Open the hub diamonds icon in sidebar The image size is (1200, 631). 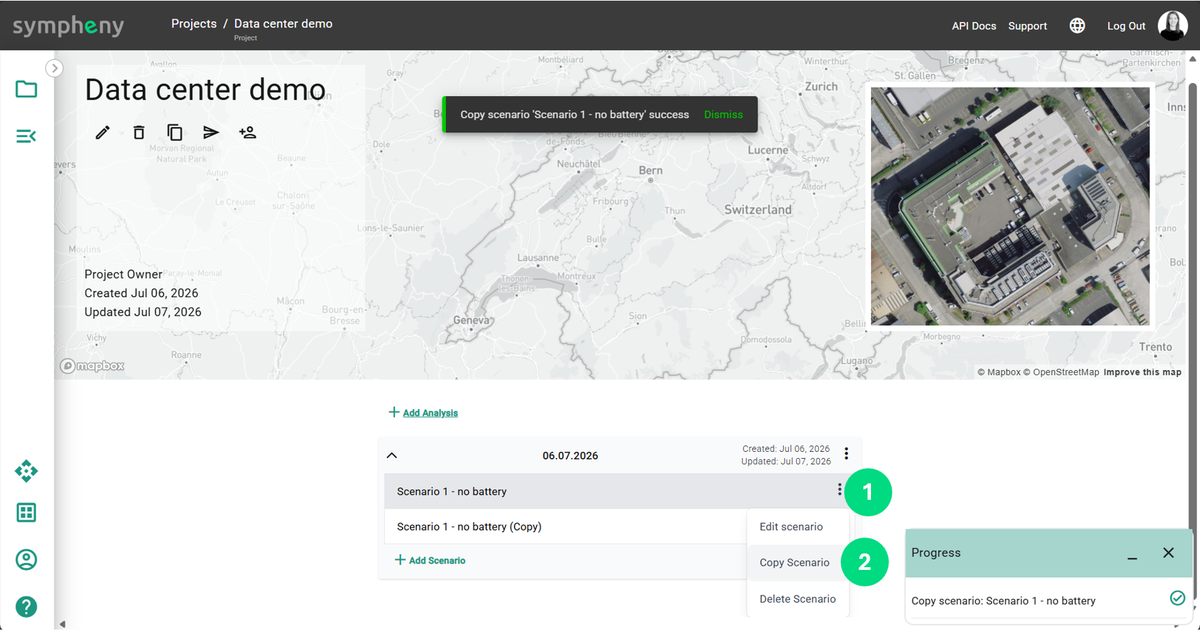tap(26, 470)
